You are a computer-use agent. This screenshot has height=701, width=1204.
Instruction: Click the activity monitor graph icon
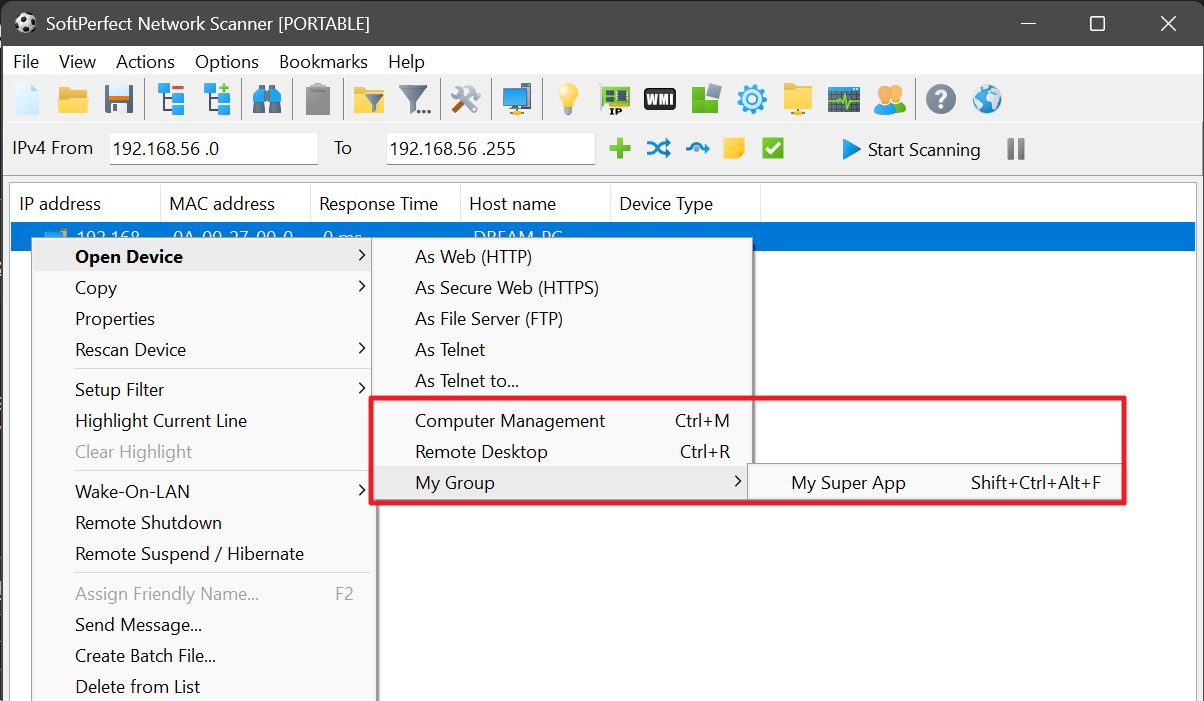click(844, 98)
